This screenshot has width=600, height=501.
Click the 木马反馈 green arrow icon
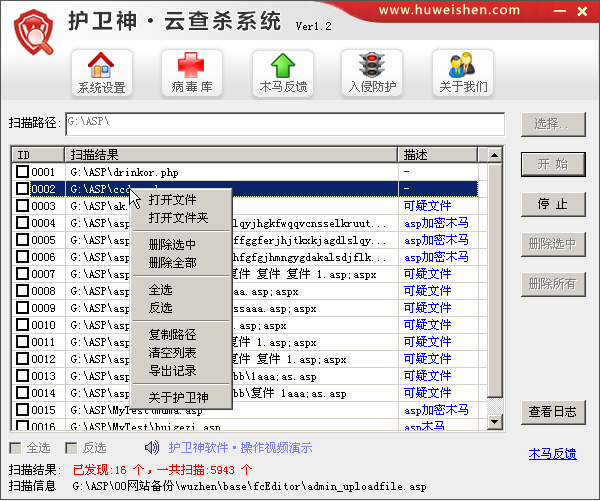point(283,73)
